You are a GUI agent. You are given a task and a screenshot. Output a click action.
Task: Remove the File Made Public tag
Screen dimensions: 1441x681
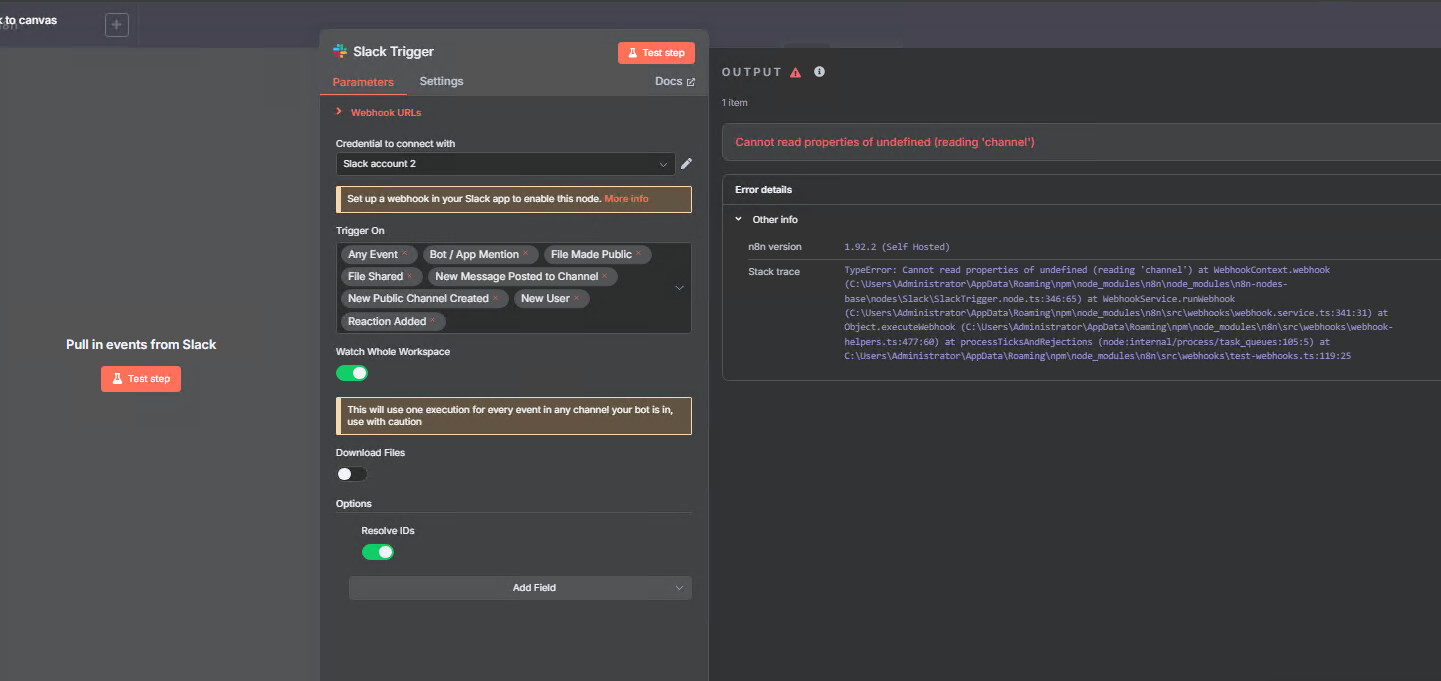click(x=639, y=254)
